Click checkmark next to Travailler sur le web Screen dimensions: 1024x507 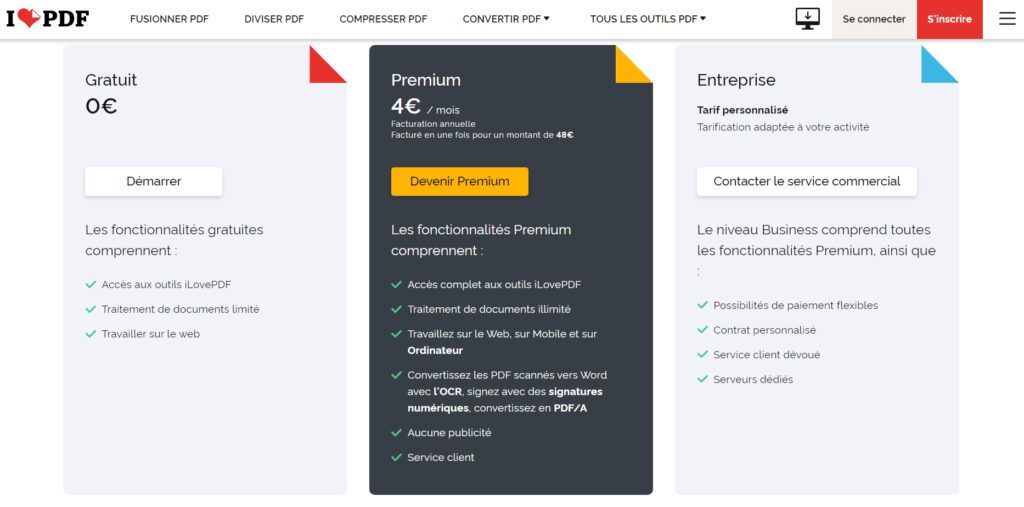tap(90, 334)
